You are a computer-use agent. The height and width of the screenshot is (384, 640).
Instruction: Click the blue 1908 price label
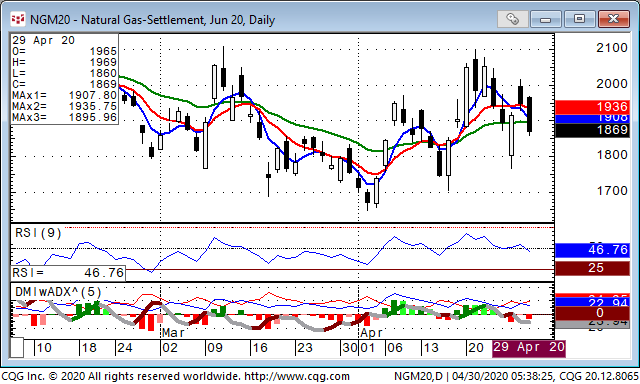point(592,118)
